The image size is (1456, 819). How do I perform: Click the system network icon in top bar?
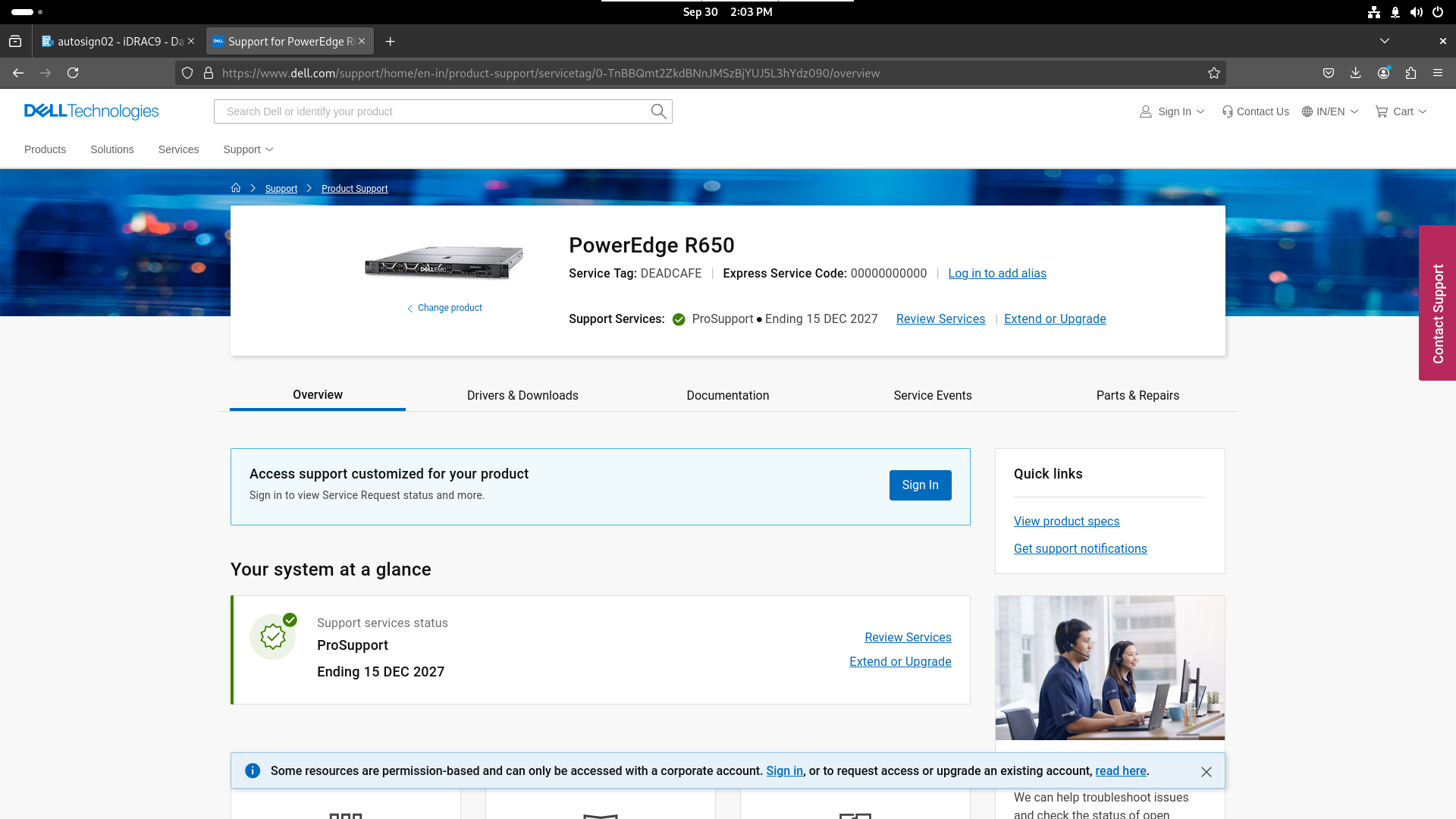pyautogui.click(x=1374, y=12)
